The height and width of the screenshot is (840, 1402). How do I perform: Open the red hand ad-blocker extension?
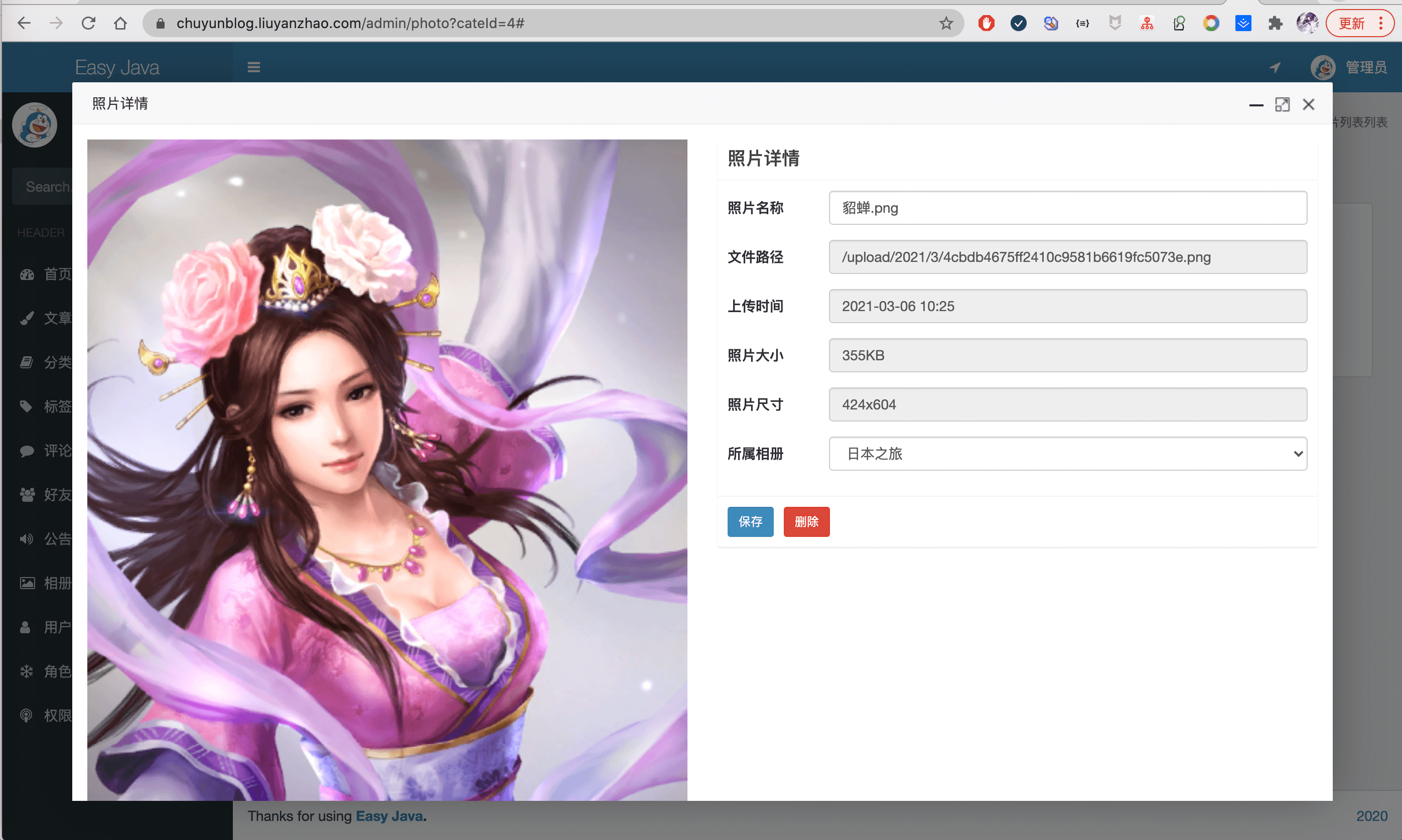click(x=986, y=23)
